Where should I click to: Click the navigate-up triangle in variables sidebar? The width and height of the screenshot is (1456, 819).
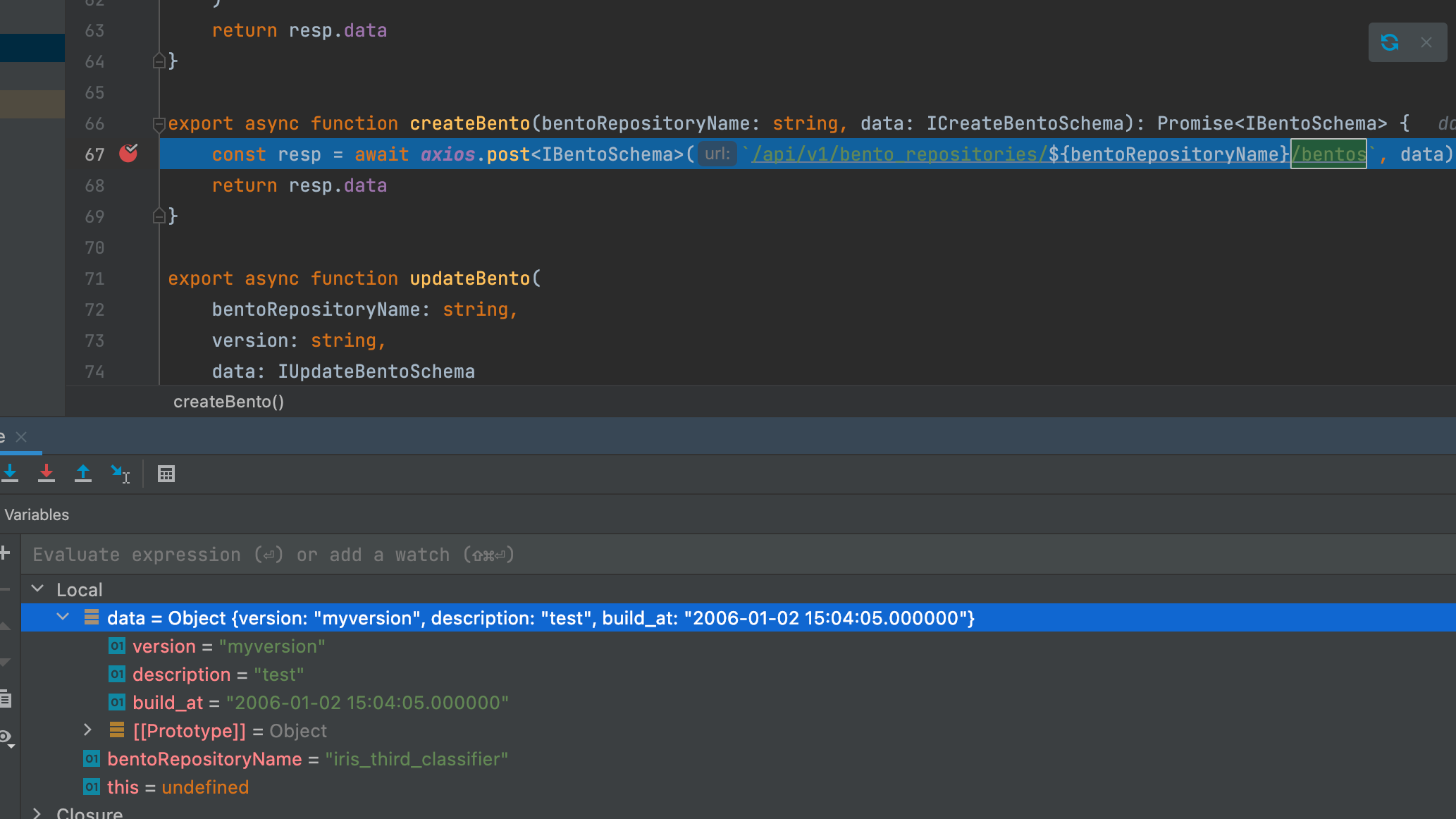click(x=4, y=624)
